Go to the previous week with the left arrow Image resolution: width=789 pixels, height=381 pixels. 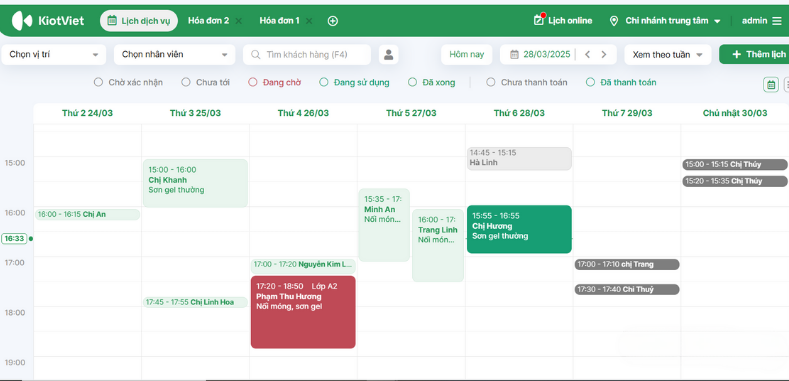point(587,54)
